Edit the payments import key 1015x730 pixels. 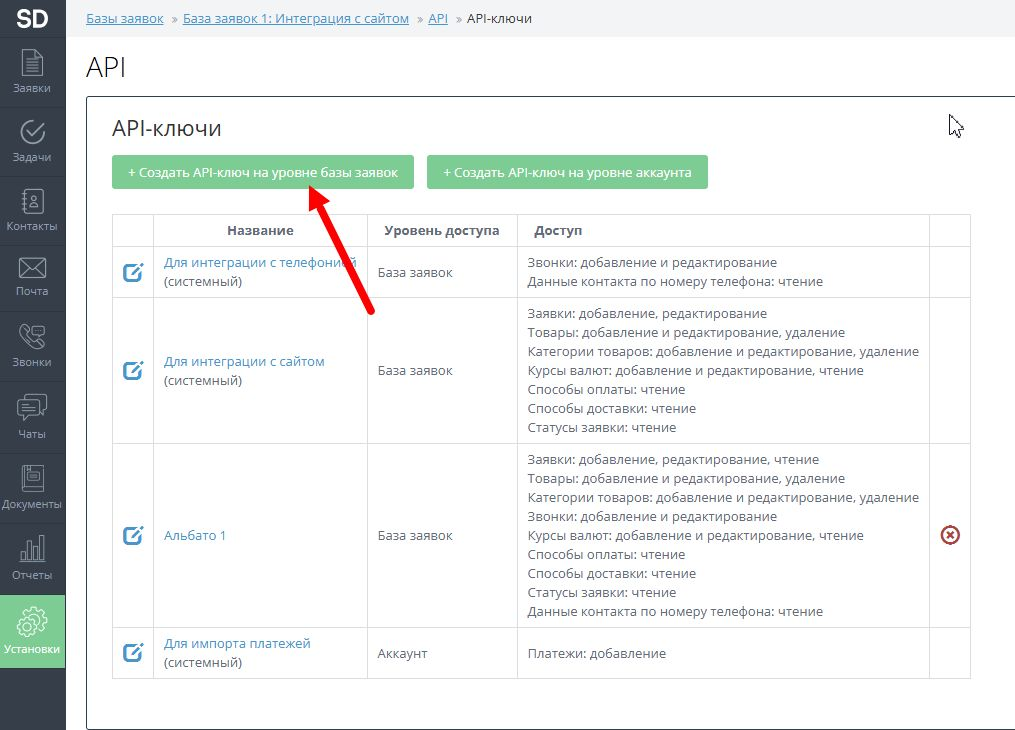(133, 653)
